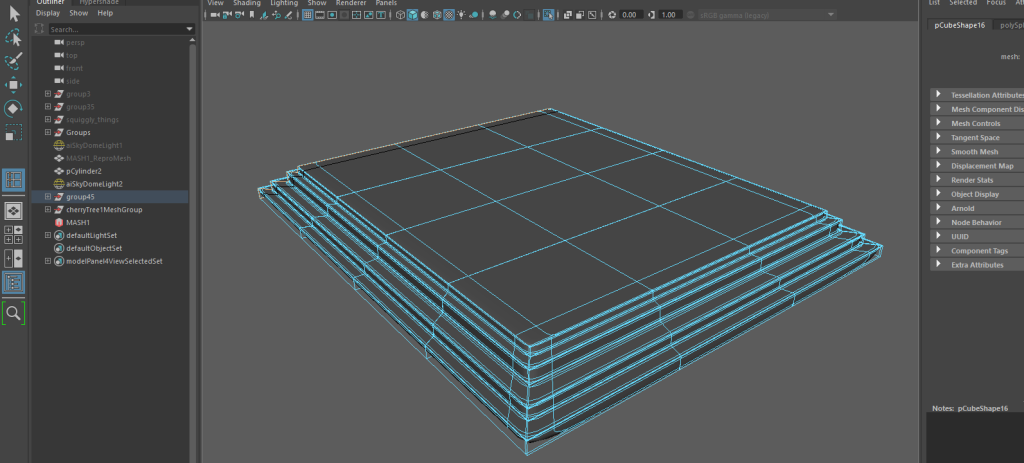Expand the group45 node in Outliner
This screenshot has width=1024, height=463.
[x=48, y=197]
